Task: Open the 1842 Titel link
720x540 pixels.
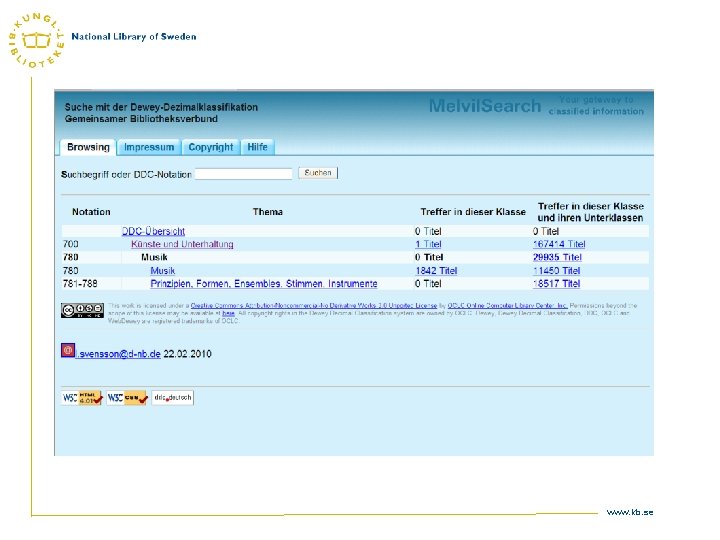Action: [436, 270]
